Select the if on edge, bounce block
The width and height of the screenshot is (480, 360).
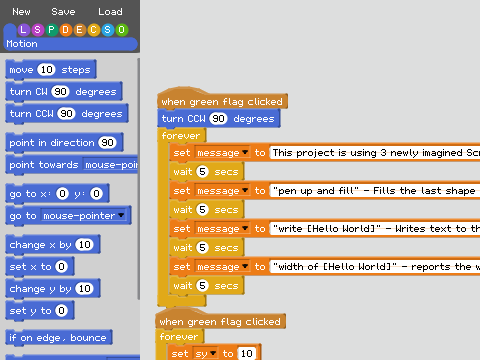tap(59, 338)
